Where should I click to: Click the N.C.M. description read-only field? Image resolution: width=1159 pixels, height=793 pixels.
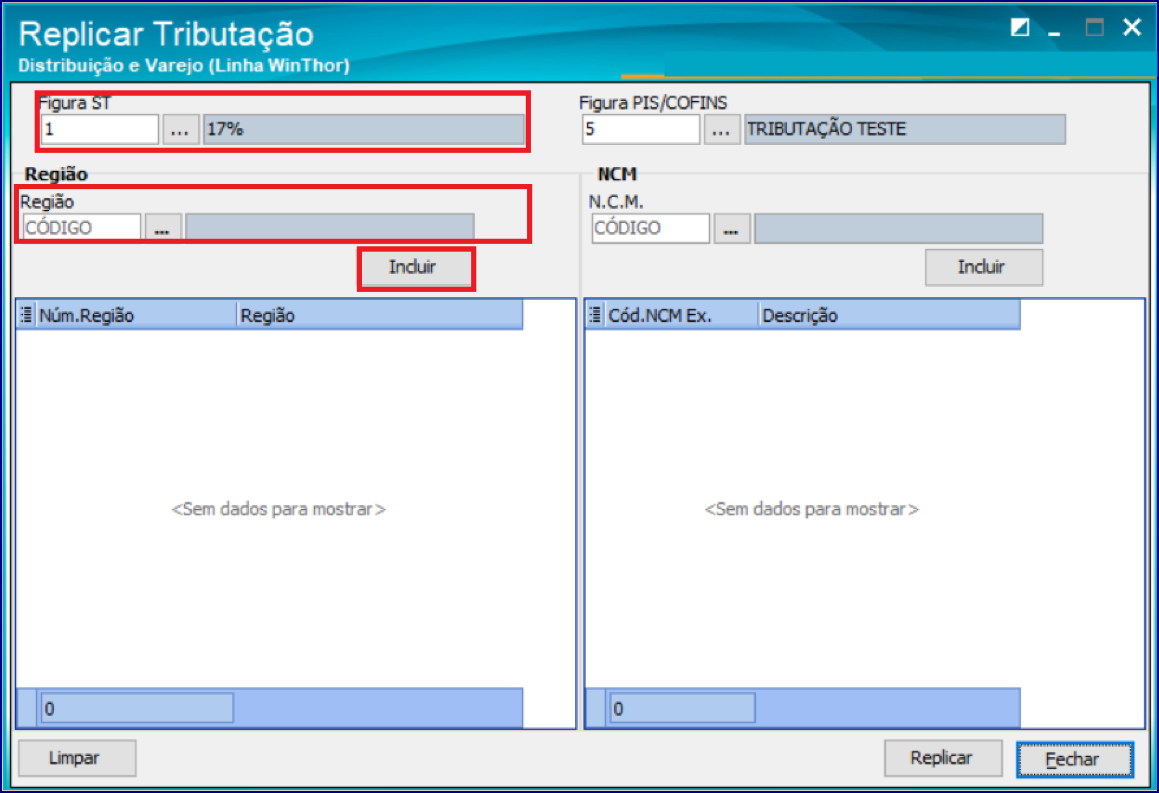[899, 228]
